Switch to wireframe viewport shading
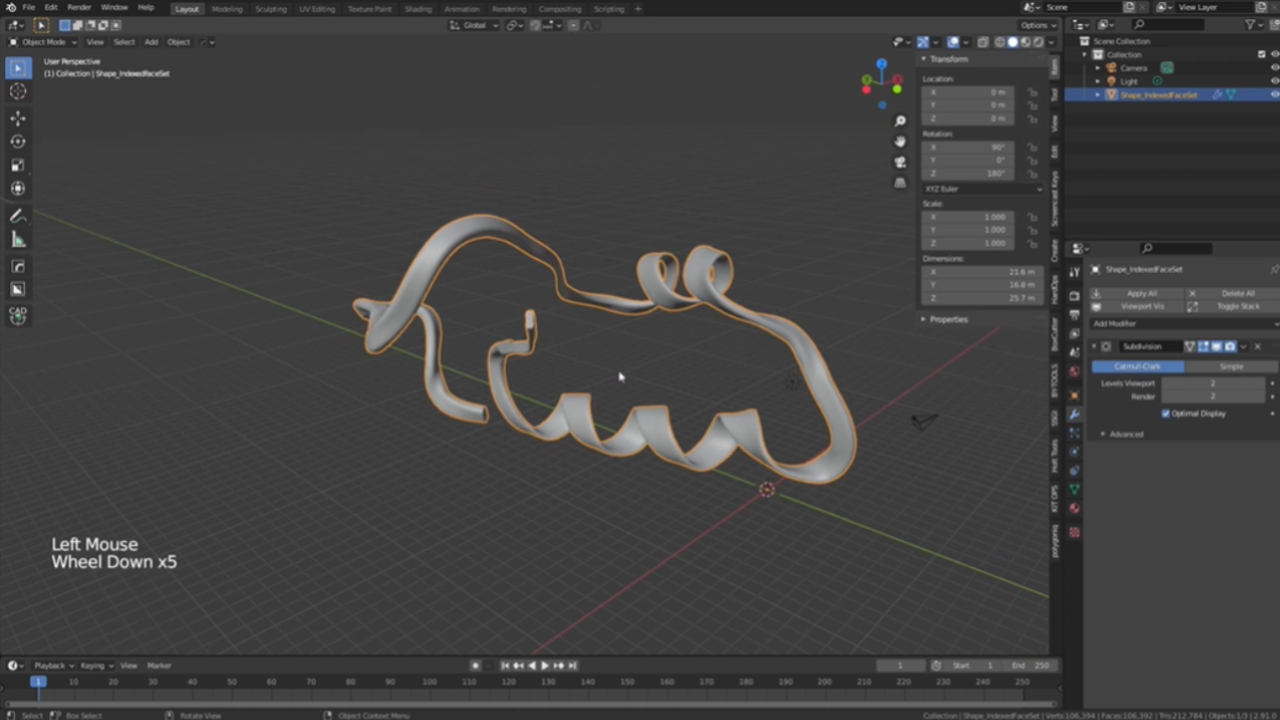The image size is (1280, 720). click(1000, 42)
